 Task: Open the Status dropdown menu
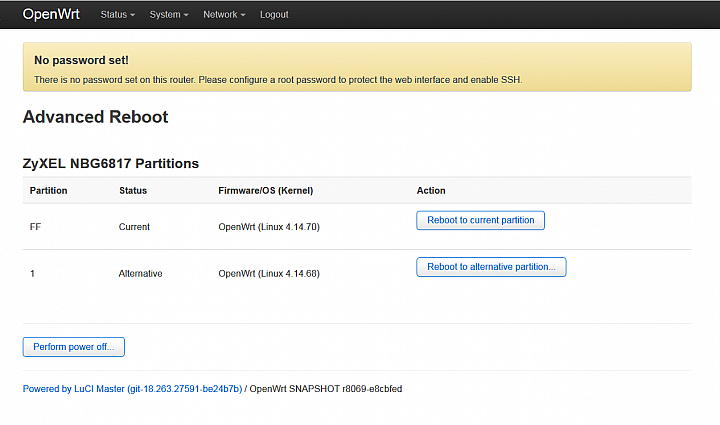118,15
